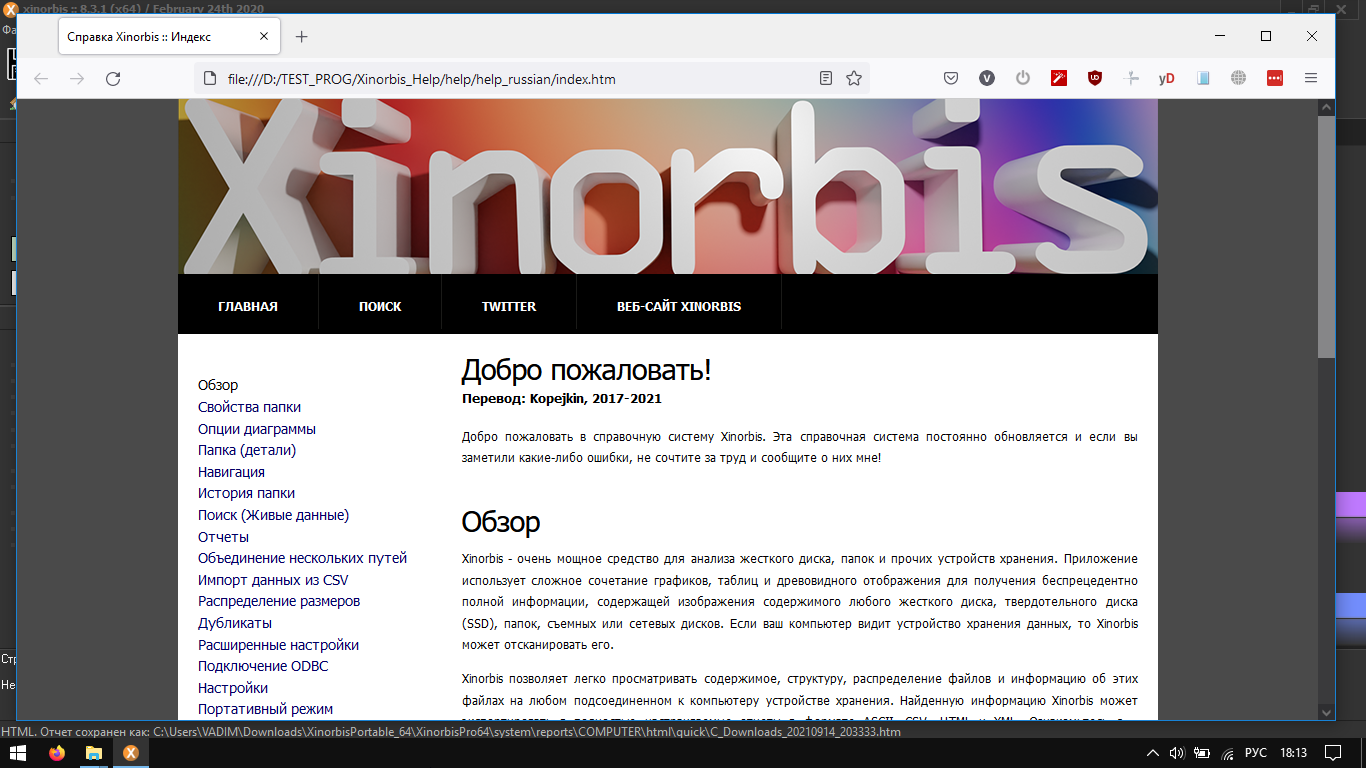This screenshot has width=1366, height=768.
Task: Bookmark this page with the star icon
Action: coord(854,78)
